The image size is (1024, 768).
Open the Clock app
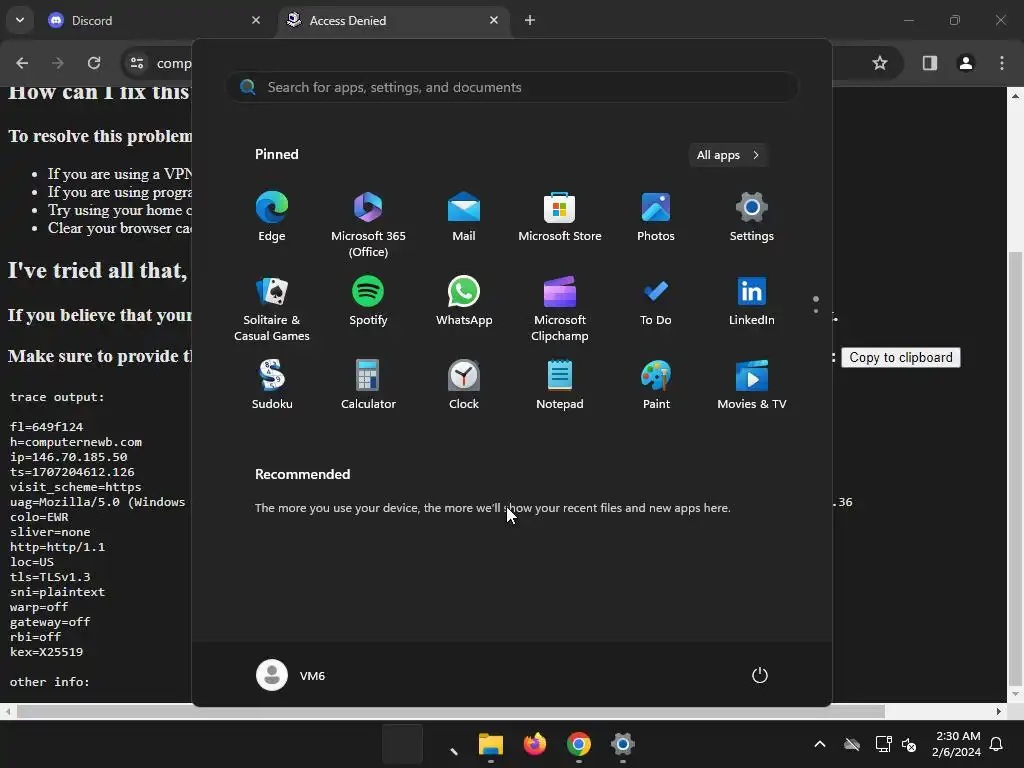(464, 386)
